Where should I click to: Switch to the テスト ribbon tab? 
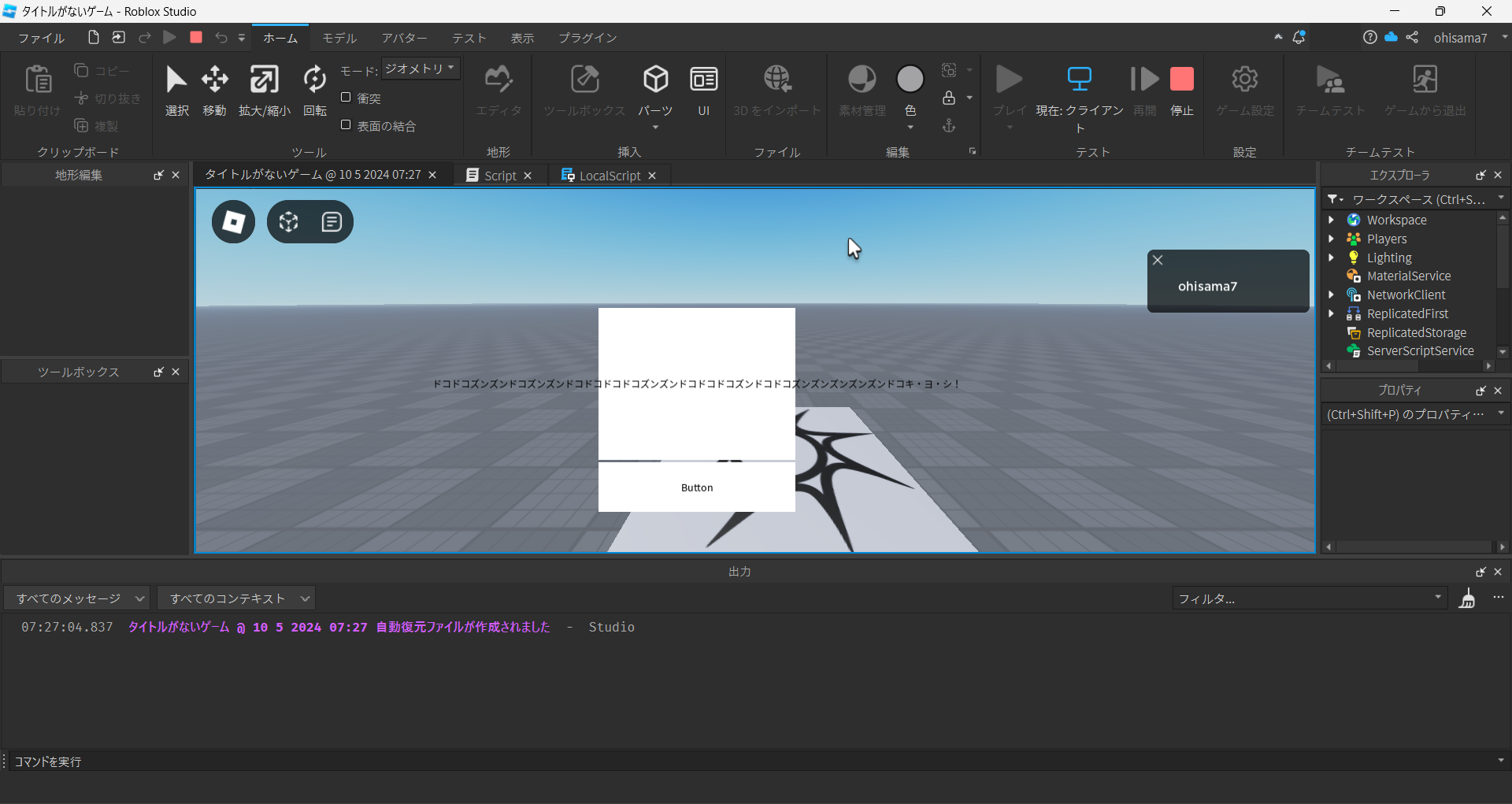pos(469,38)
